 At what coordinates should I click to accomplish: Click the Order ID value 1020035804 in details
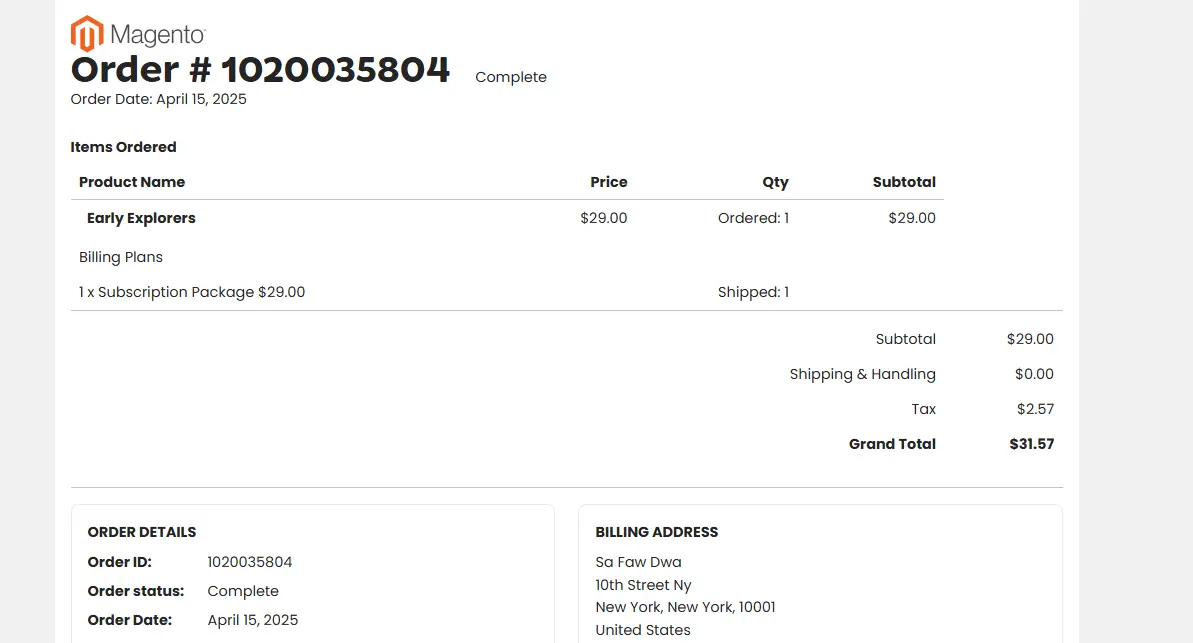[x=250, y=562]
